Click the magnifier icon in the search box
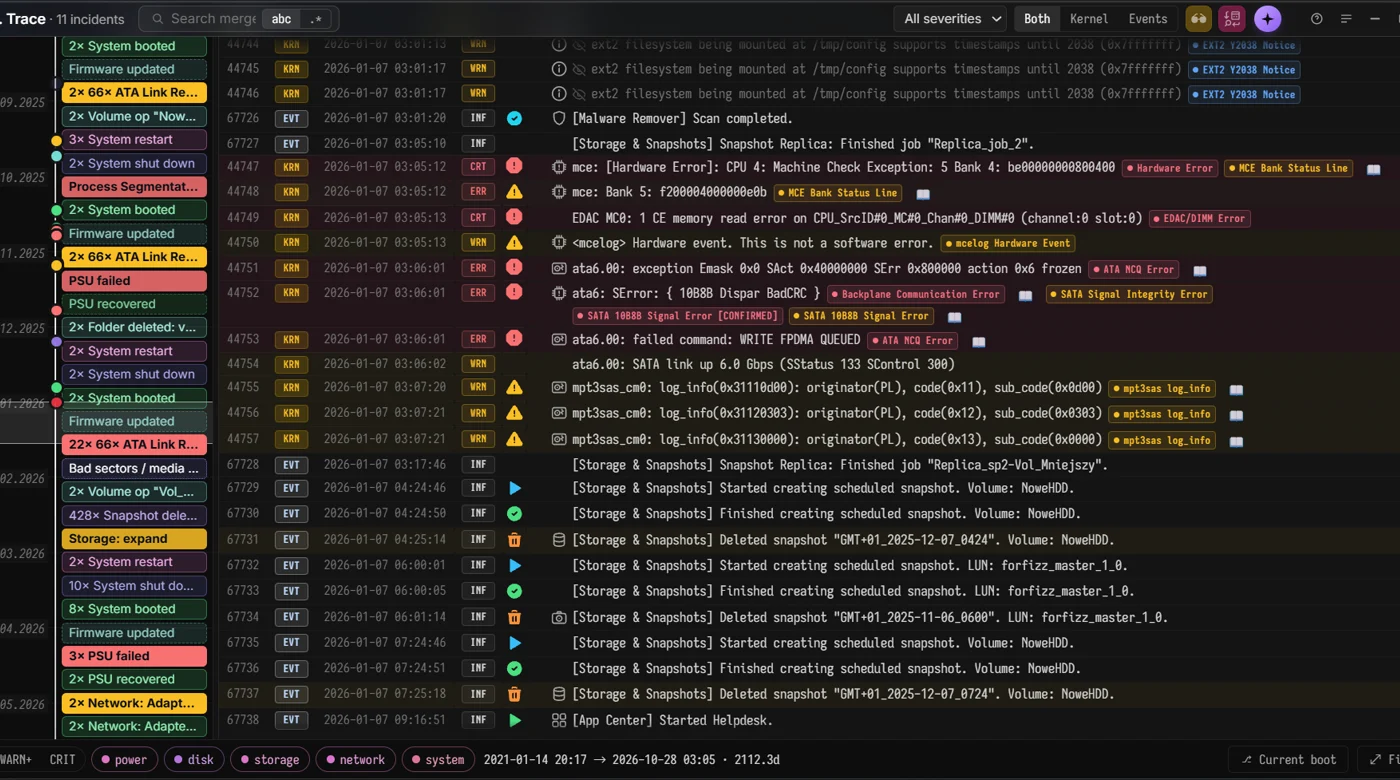This screenshot has height=780, width=1400. pos(157,19)
